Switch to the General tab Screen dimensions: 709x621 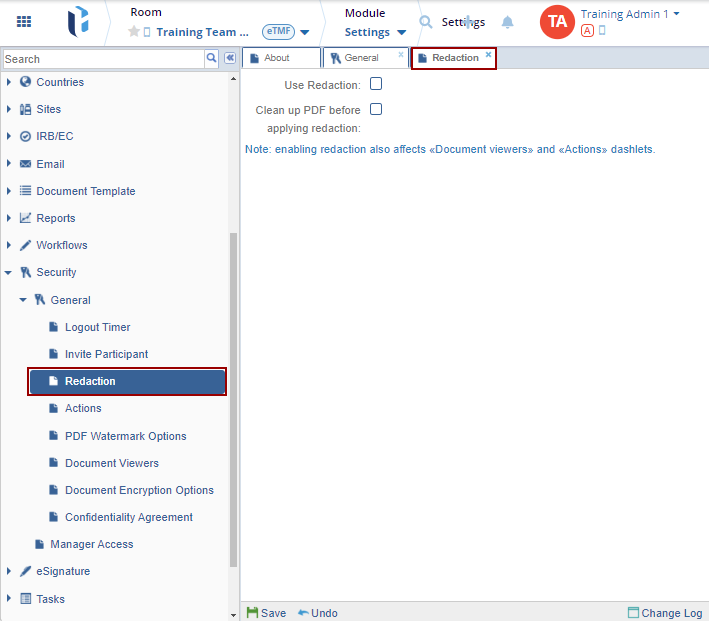(361, 58)
